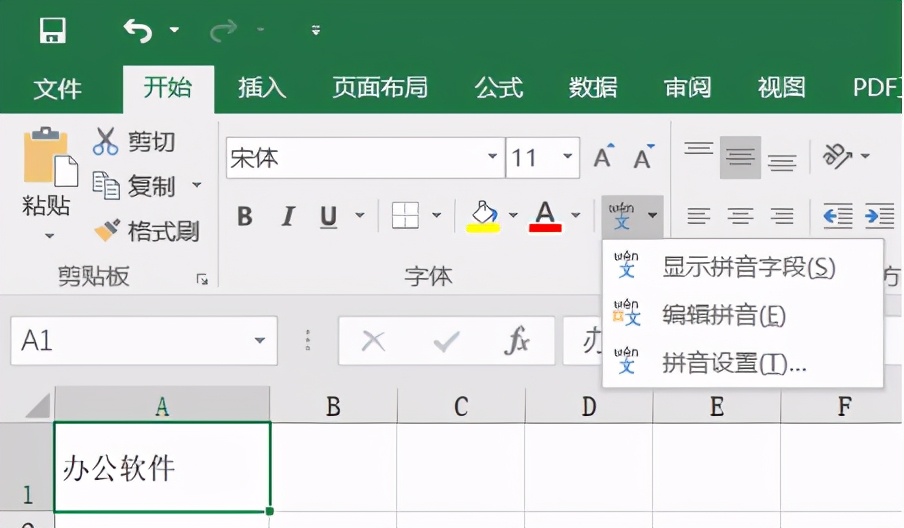Click 复制 to copy selection
Screen dimensions: 904x528
(x=134, y=186)
